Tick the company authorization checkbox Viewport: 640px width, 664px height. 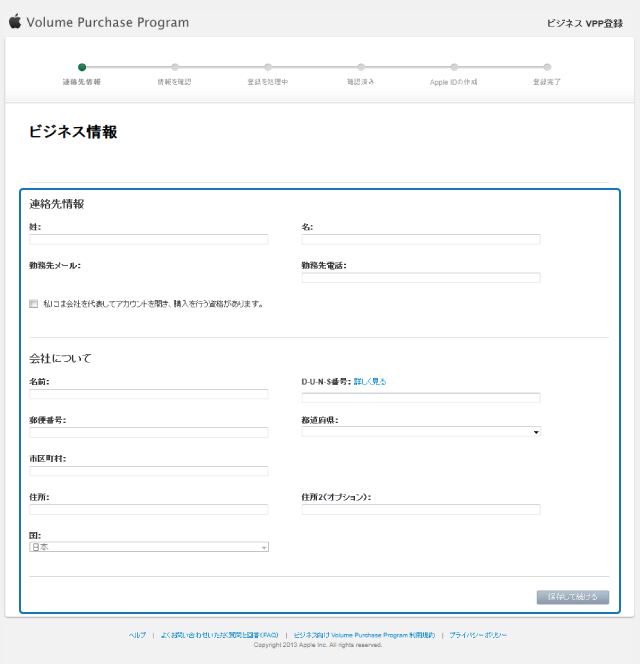coord(34,303)
